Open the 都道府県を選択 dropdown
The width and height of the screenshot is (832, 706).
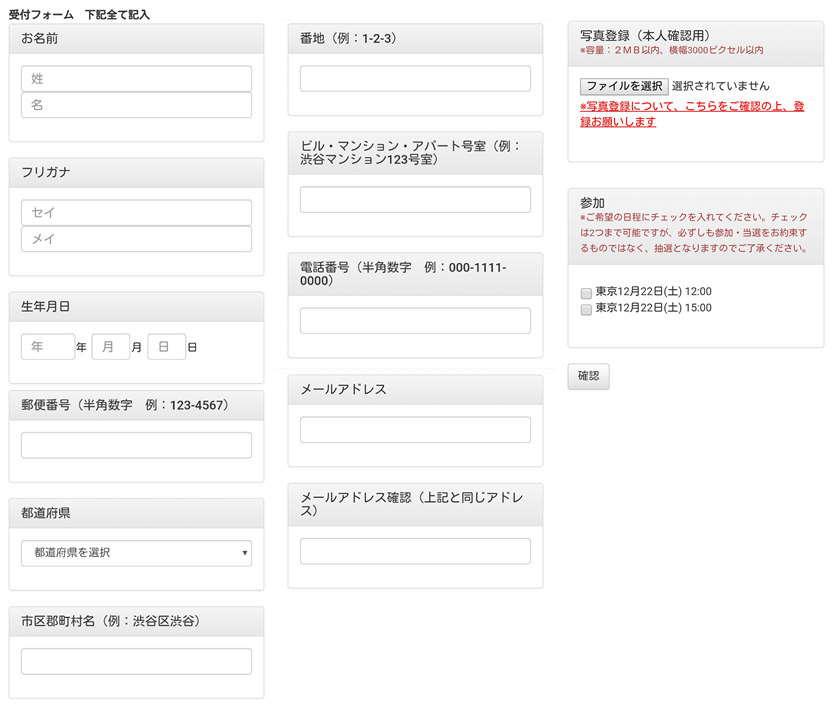click(x=136, y=553)
